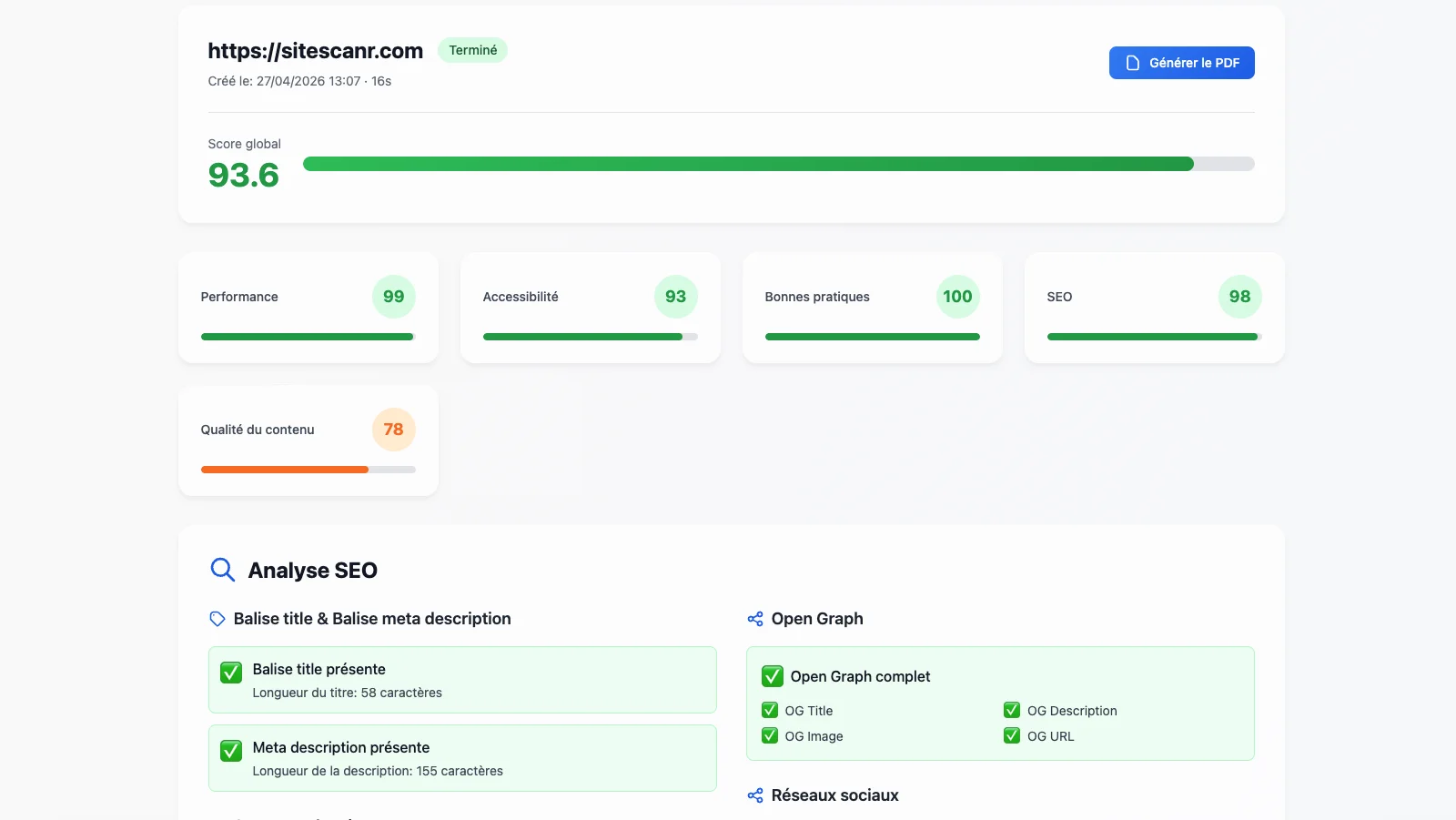This screenshot has width=1456, height=820.
Task: Click the magnifier icon beside Analyse SEO
Action: point(222,570)
